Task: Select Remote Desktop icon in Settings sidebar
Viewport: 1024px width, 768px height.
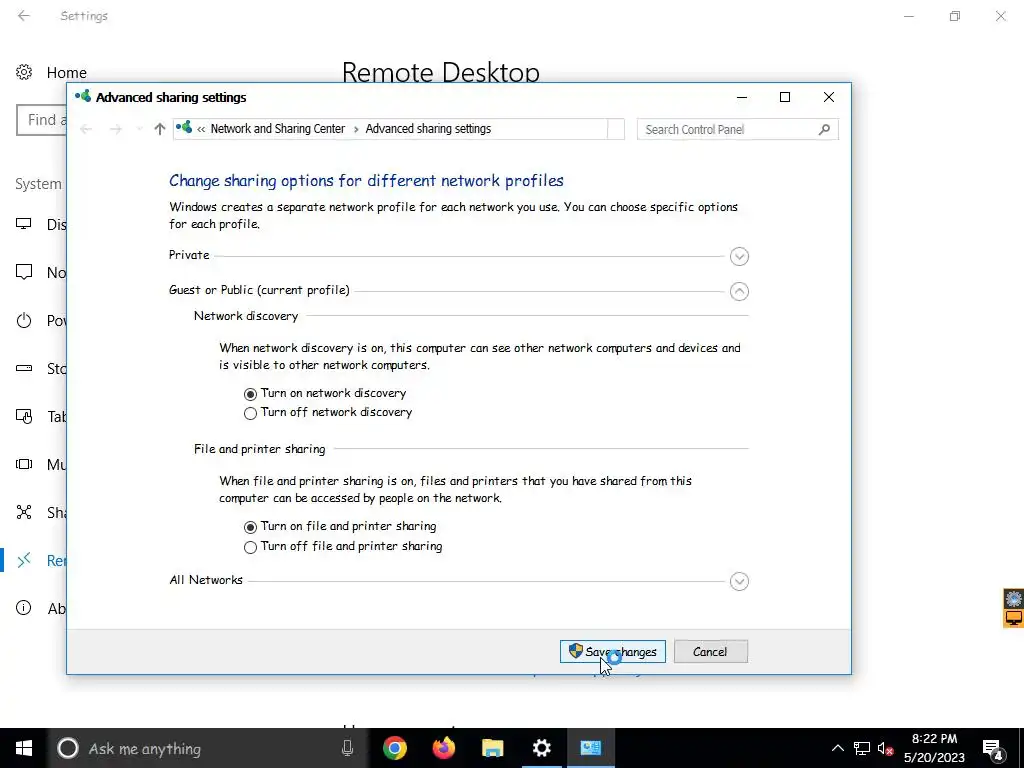Action: point(24,560)
